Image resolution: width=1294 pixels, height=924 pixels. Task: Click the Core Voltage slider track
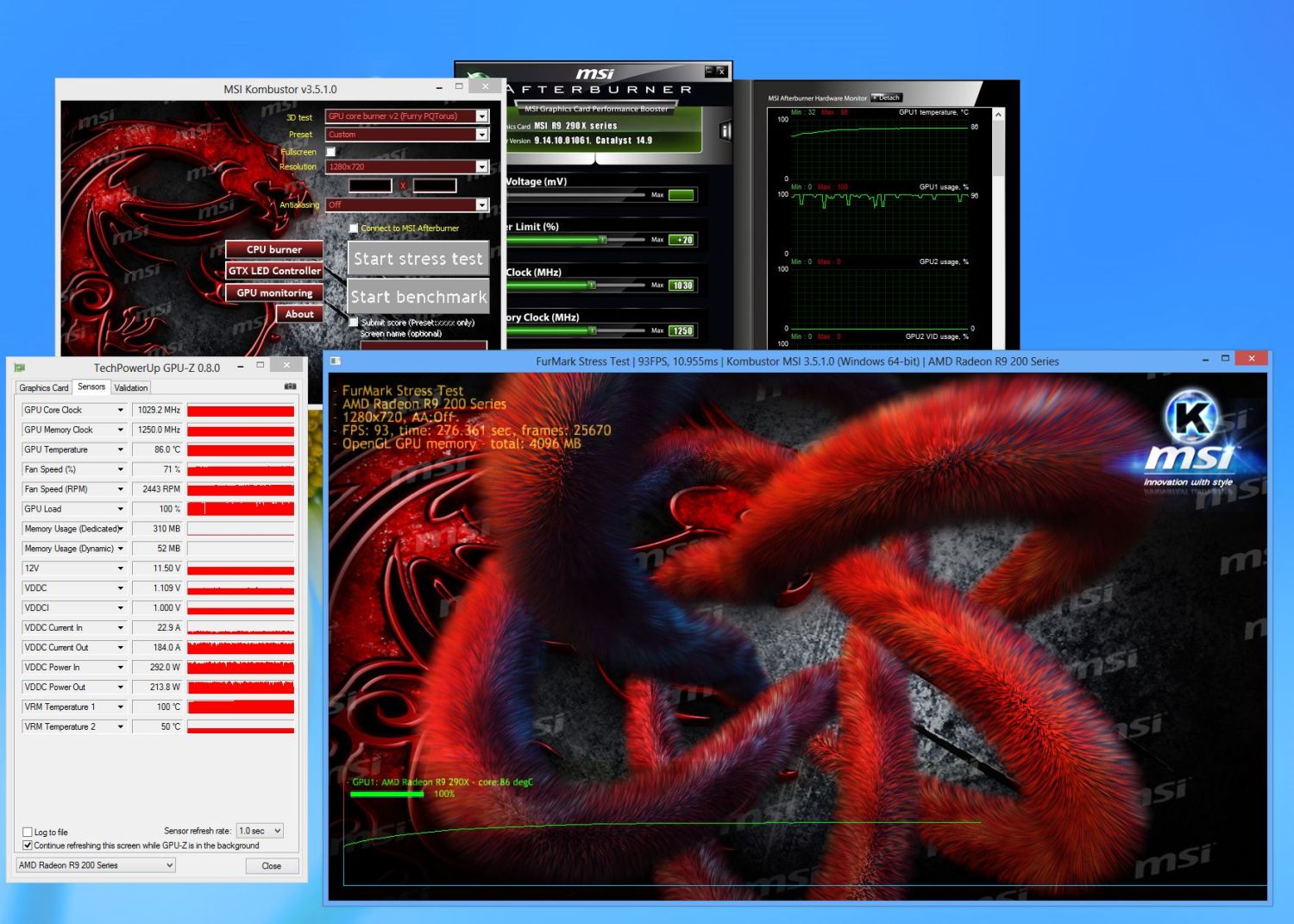point(575,195)
